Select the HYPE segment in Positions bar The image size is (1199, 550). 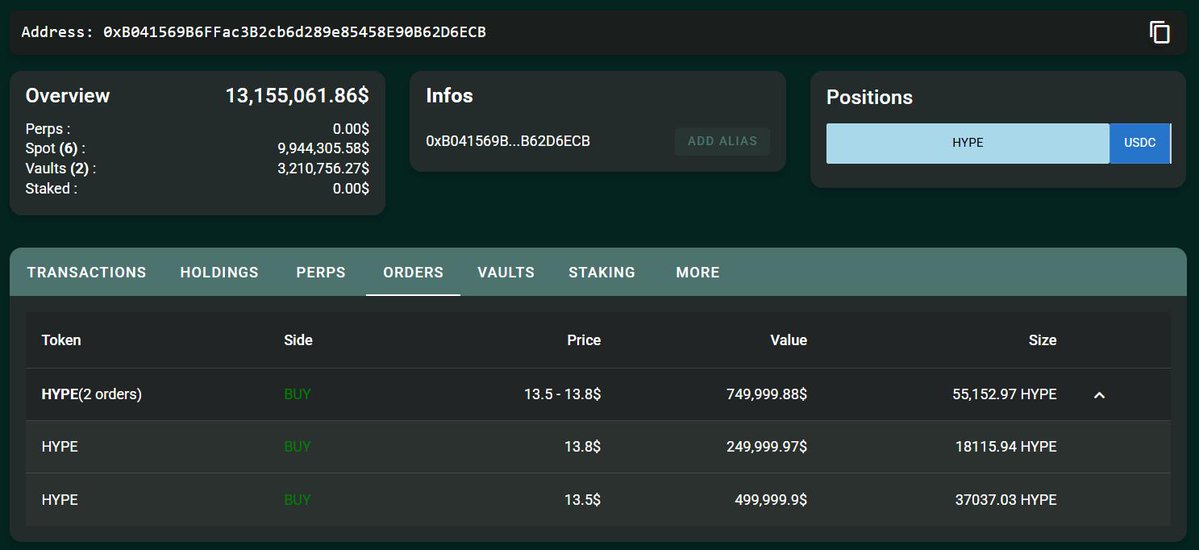[x=967, y=143]
